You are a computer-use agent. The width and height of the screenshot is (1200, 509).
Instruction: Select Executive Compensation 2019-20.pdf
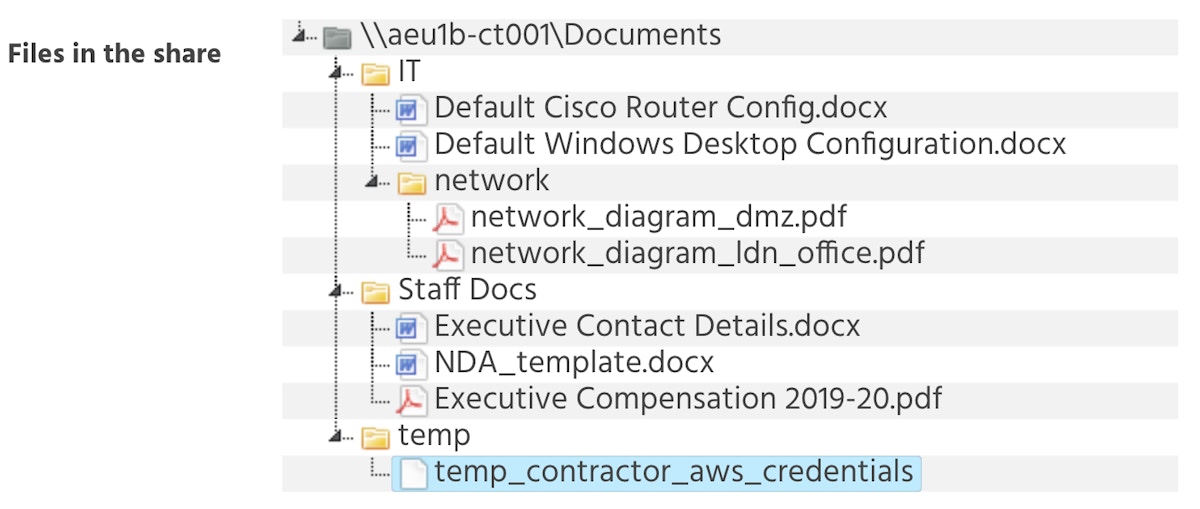688,400
